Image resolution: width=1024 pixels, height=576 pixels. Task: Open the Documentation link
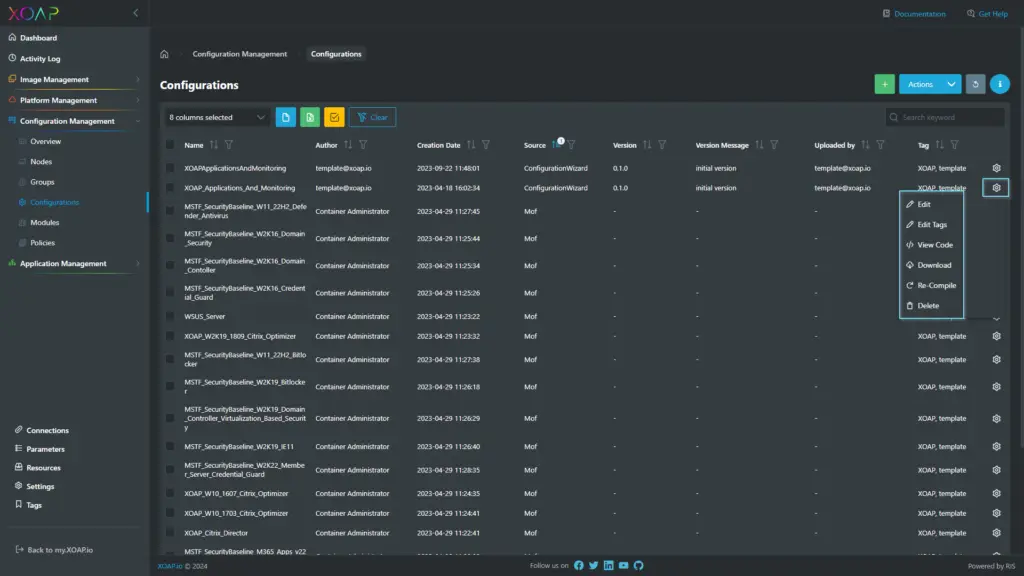tap(914, 14)
